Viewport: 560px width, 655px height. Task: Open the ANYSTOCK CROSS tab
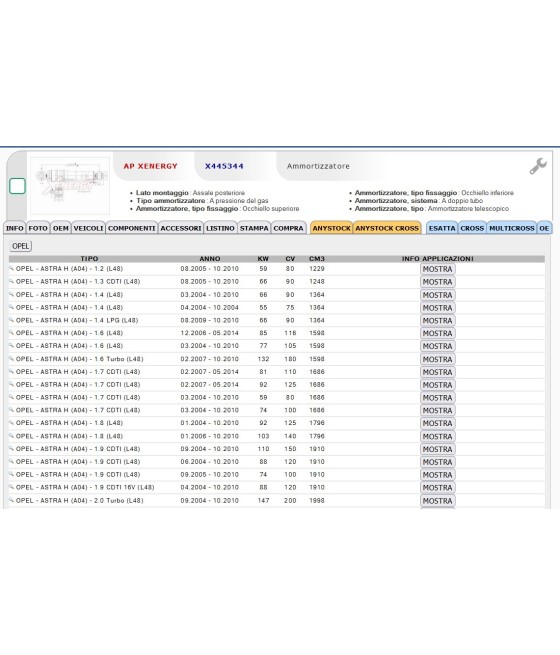[x=387, y=228]
